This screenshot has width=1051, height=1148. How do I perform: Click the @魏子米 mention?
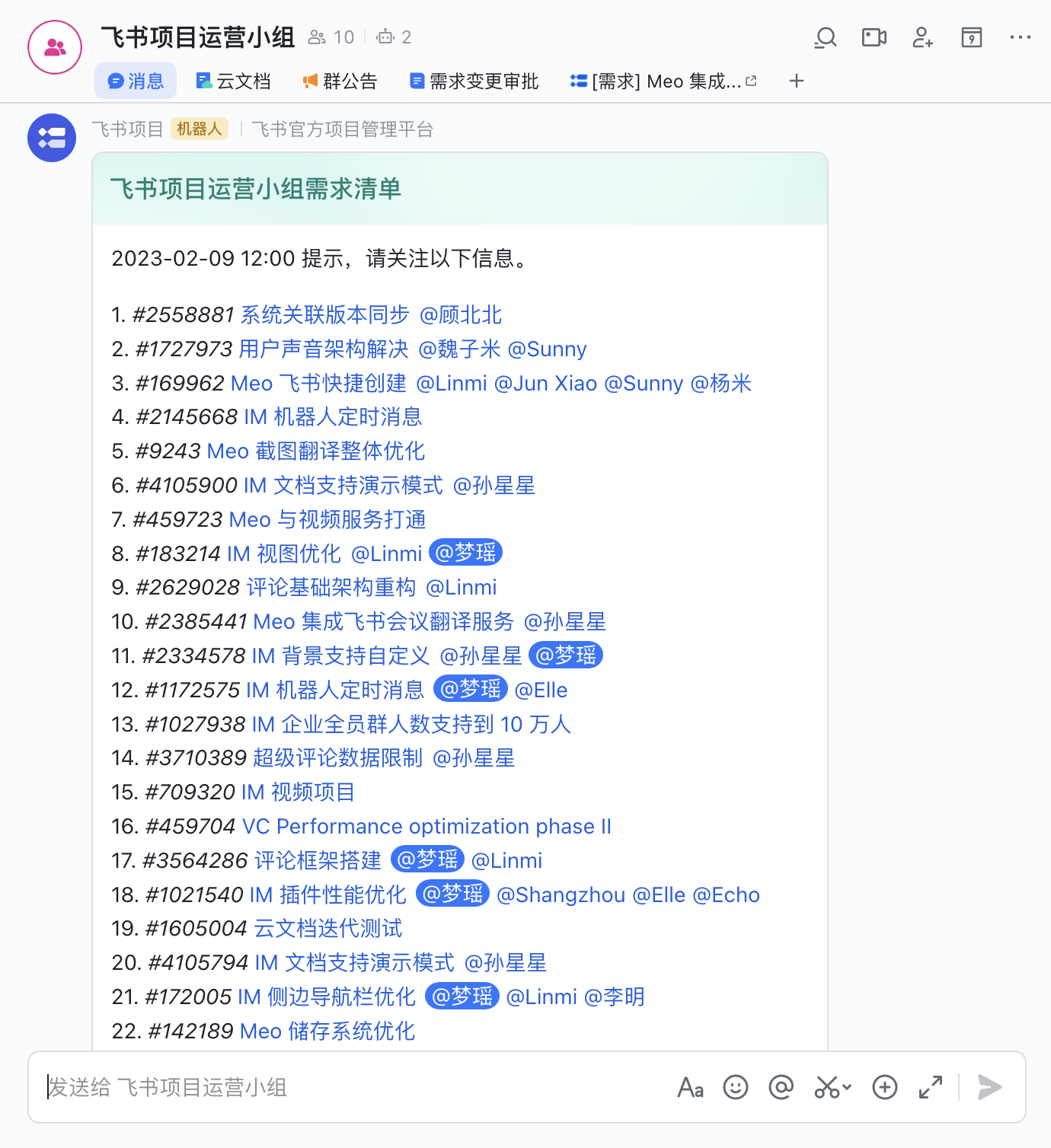pyautogui.click(x=459, y=349)
